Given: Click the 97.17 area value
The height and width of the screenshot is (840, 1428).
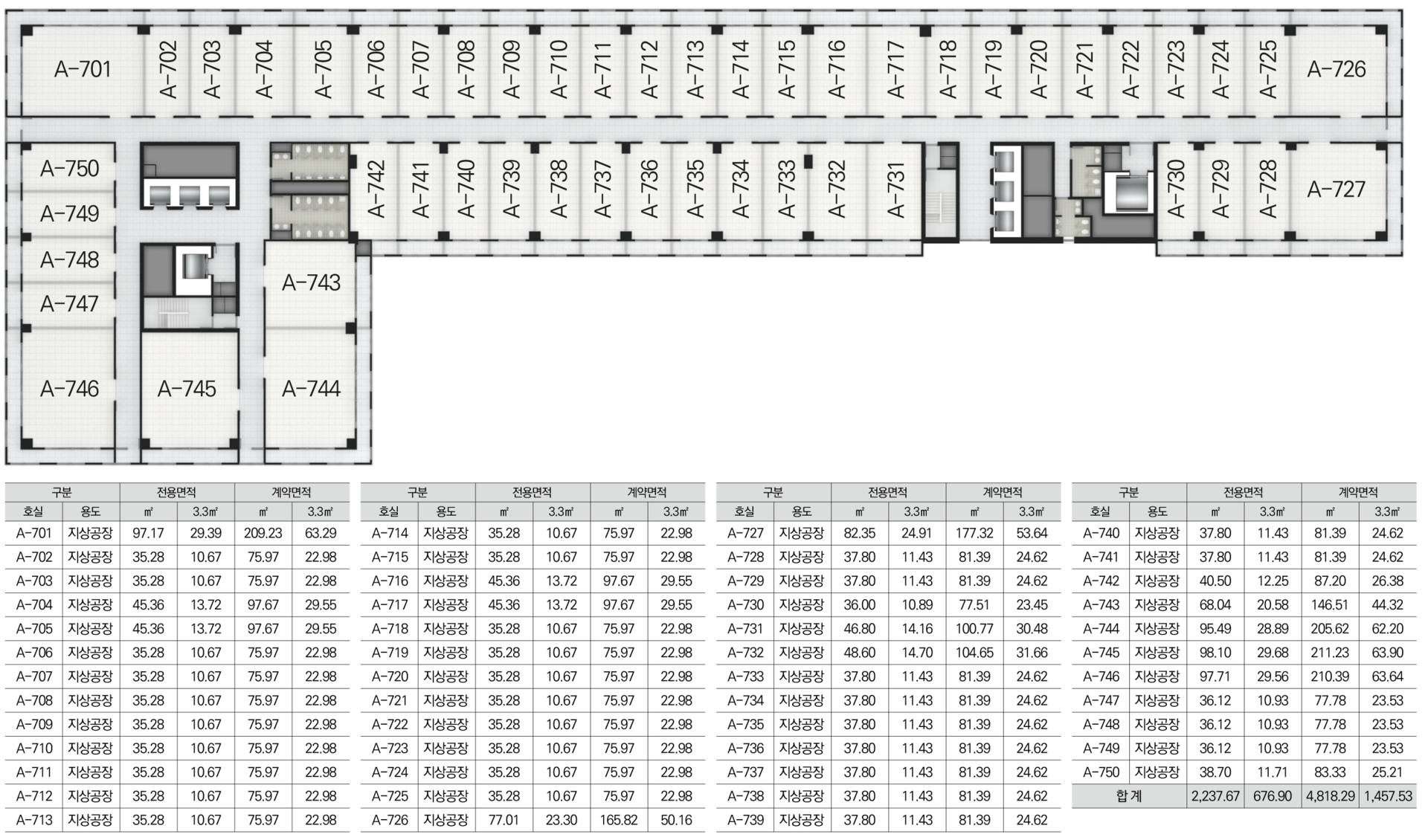Looking at the screenshot, I should (x=148, y=533).
